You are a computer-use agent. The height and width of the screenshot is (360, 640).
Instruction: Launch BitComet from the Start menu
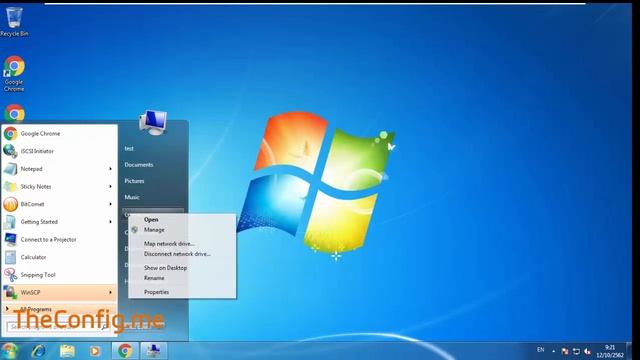point(59,204)
